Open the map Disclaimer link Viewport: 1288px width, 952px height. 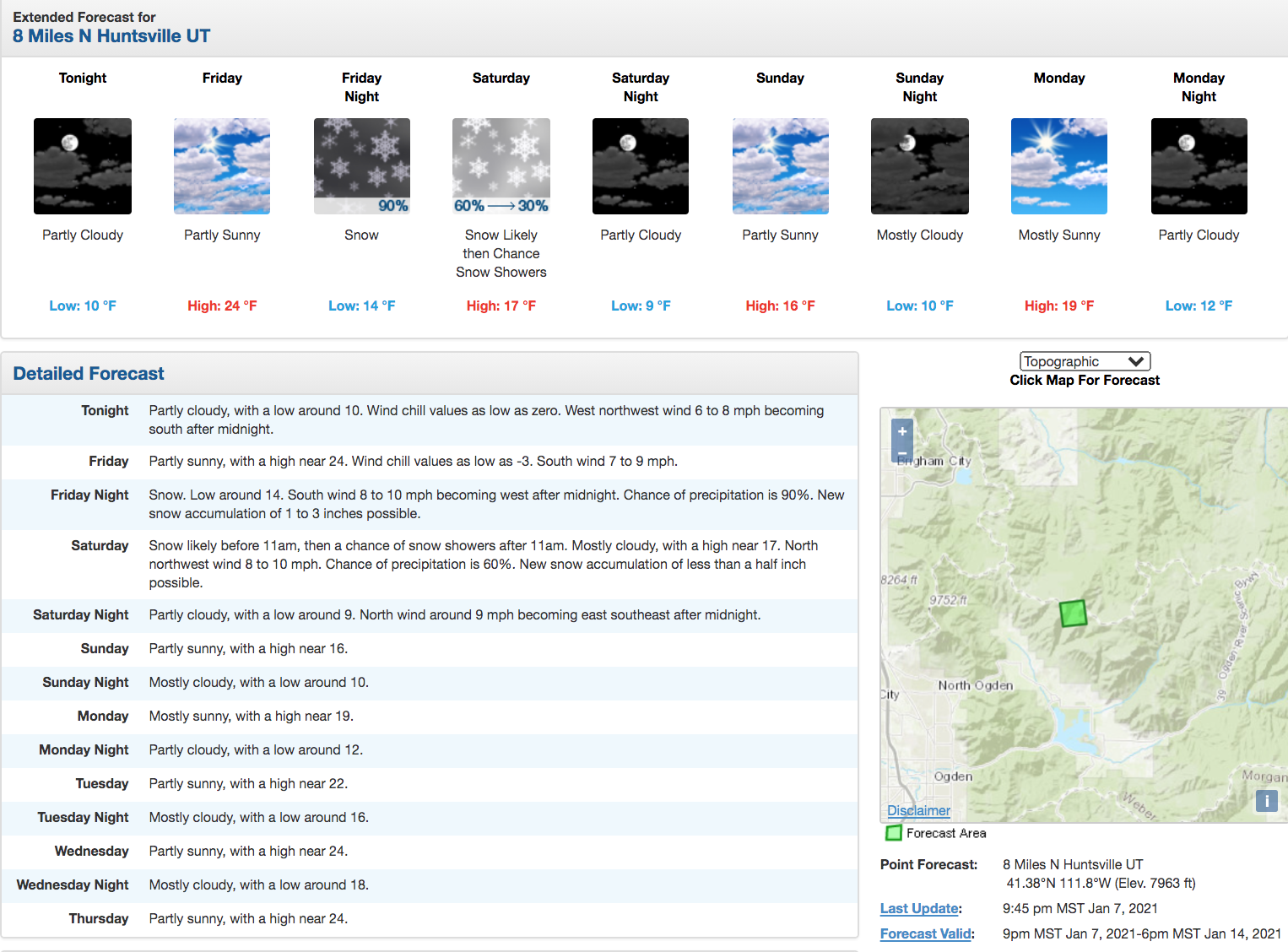(x=918, y=810)
